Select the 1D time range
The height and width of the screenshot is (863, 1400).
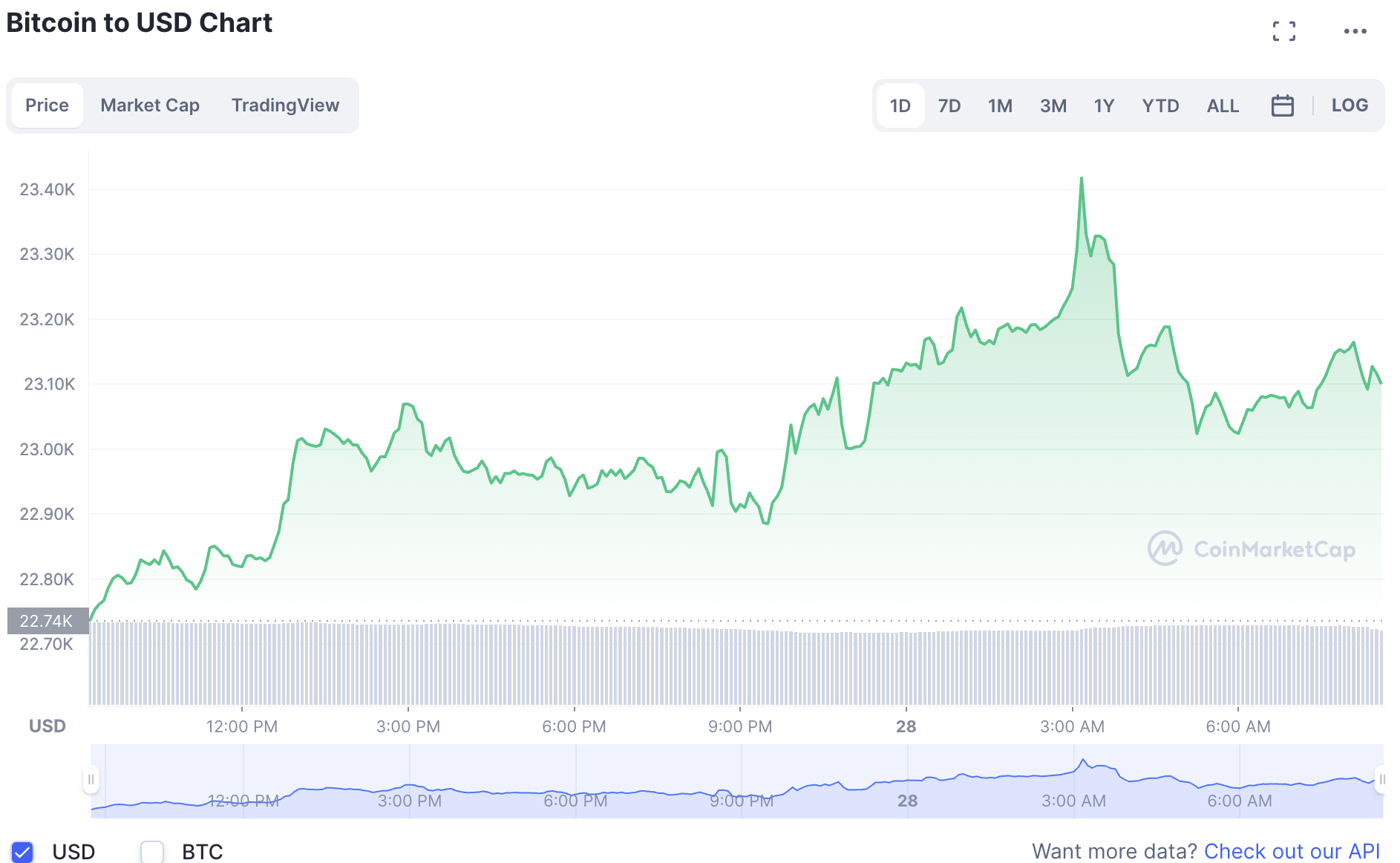(900, 105)
